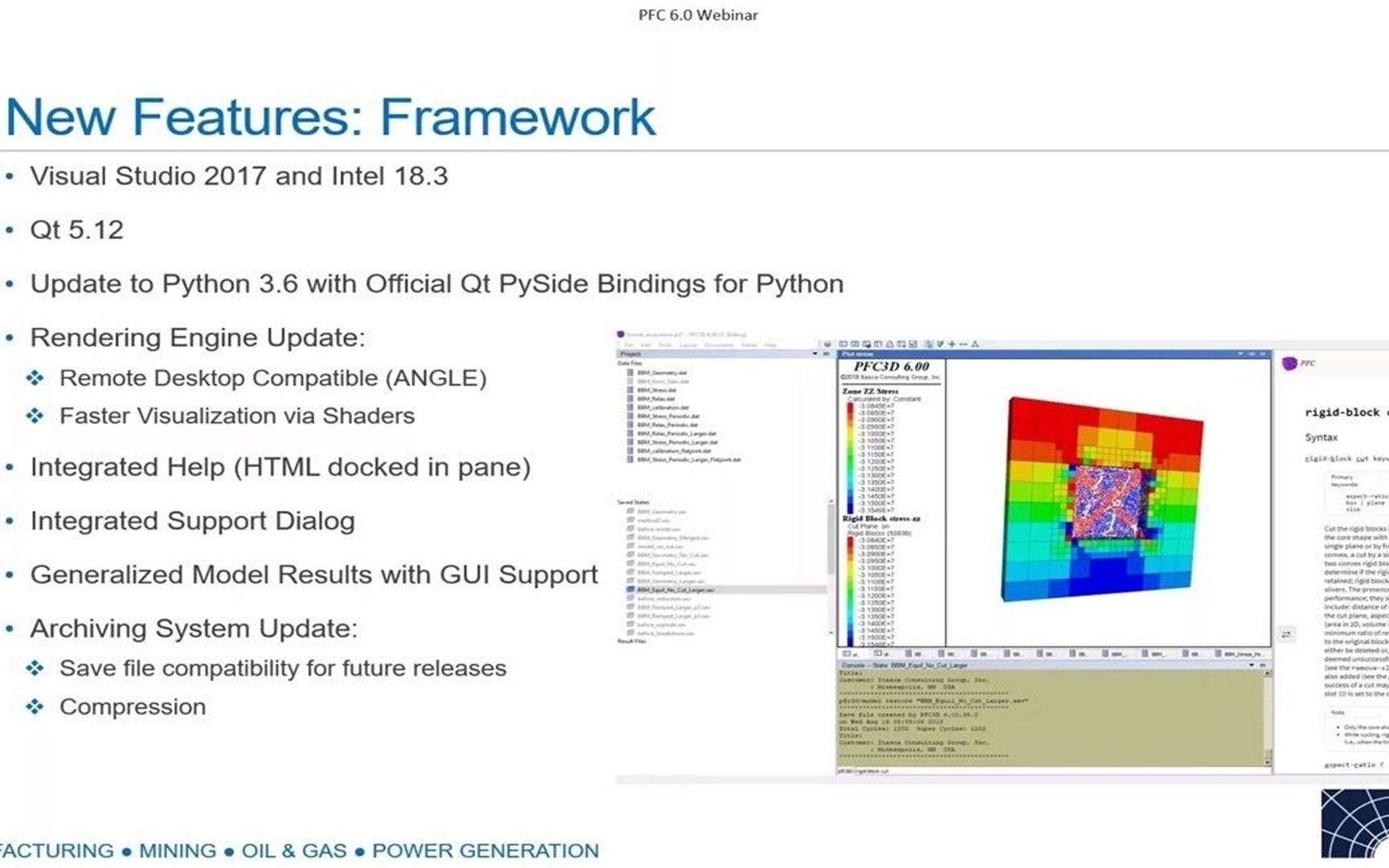Click the Data Files section label

[629, 363]
